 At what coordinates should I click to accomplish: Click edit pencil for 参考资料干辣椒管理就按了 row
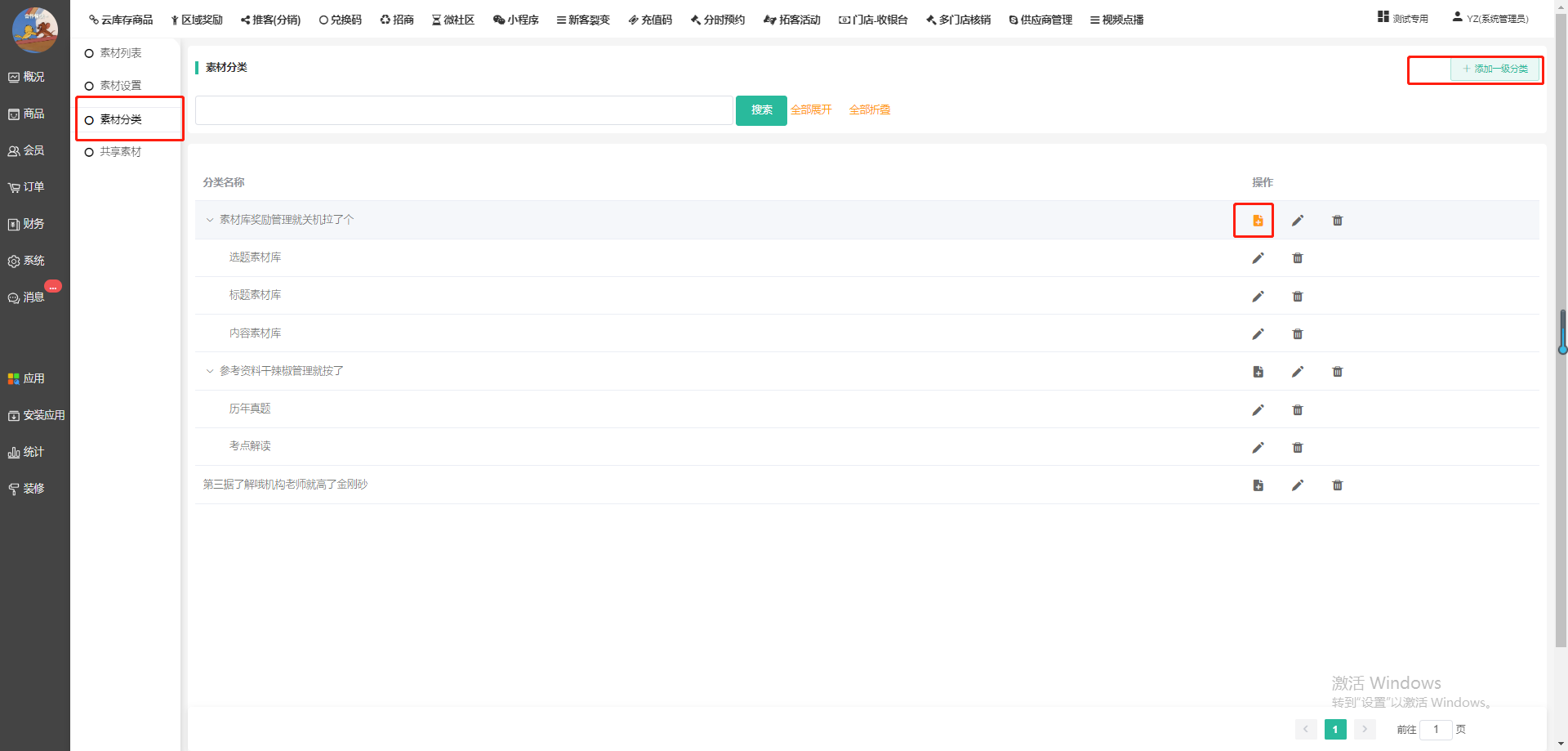coord(1298,372)
